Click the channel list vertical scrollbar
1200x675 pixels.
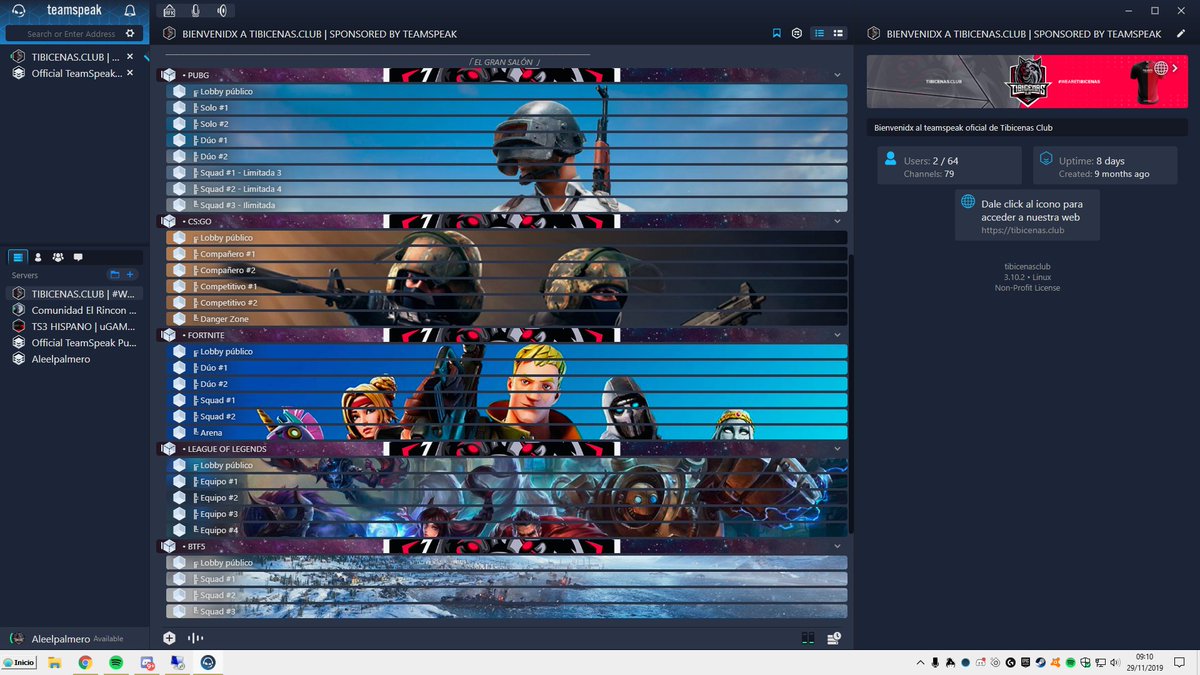pos(852,395)
